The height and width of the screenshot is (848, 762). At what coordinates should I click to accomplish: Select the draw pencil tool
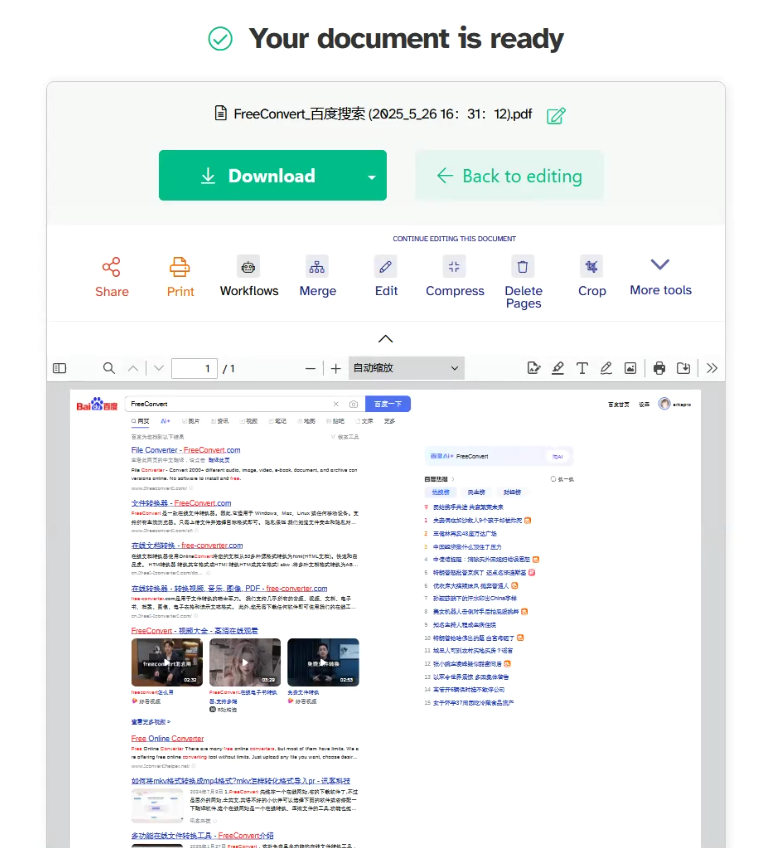point(606,368)
